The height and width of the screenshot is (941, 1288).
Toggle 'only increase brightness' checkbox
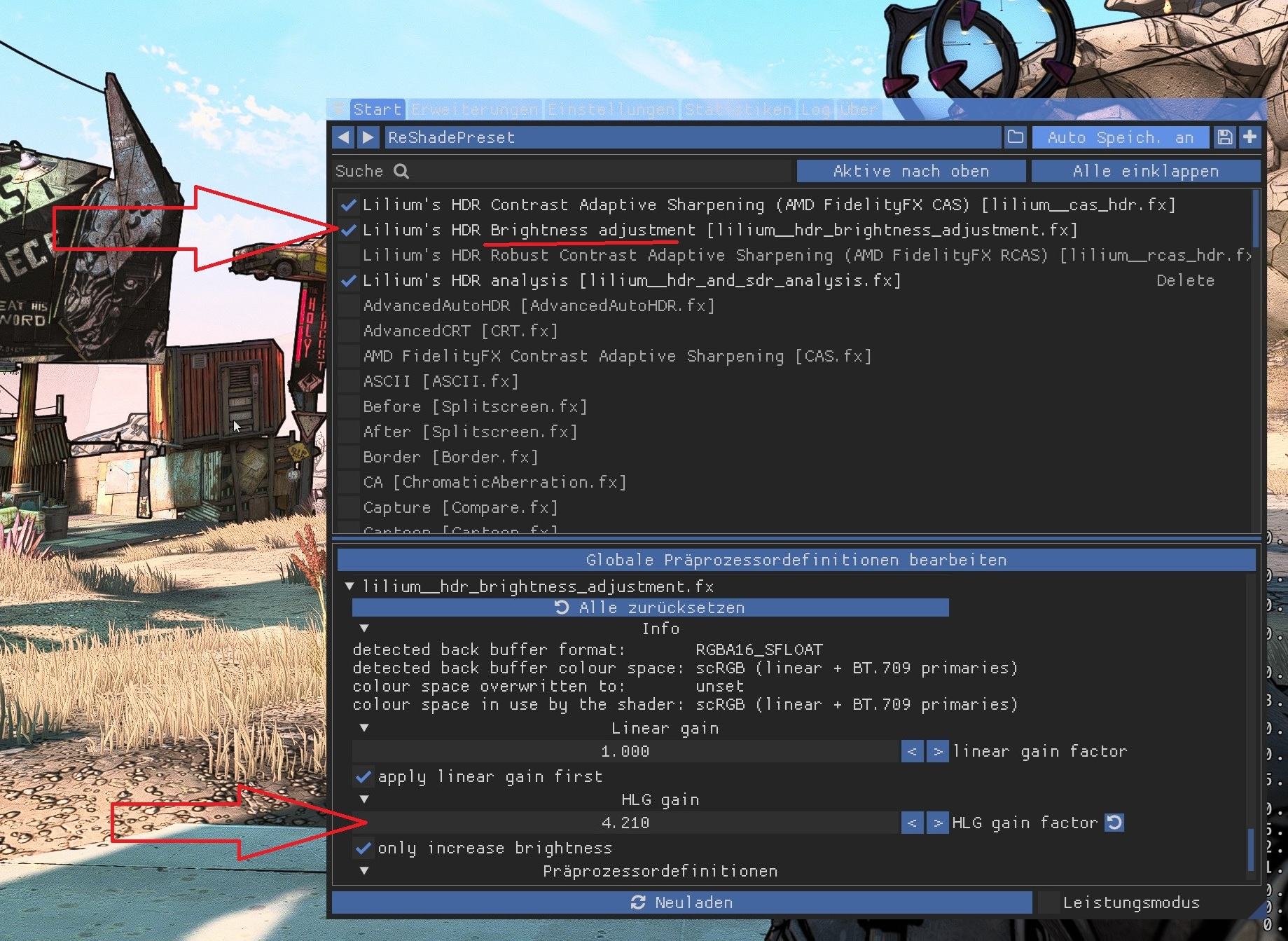pyautogui.click(x=363, y=848)
